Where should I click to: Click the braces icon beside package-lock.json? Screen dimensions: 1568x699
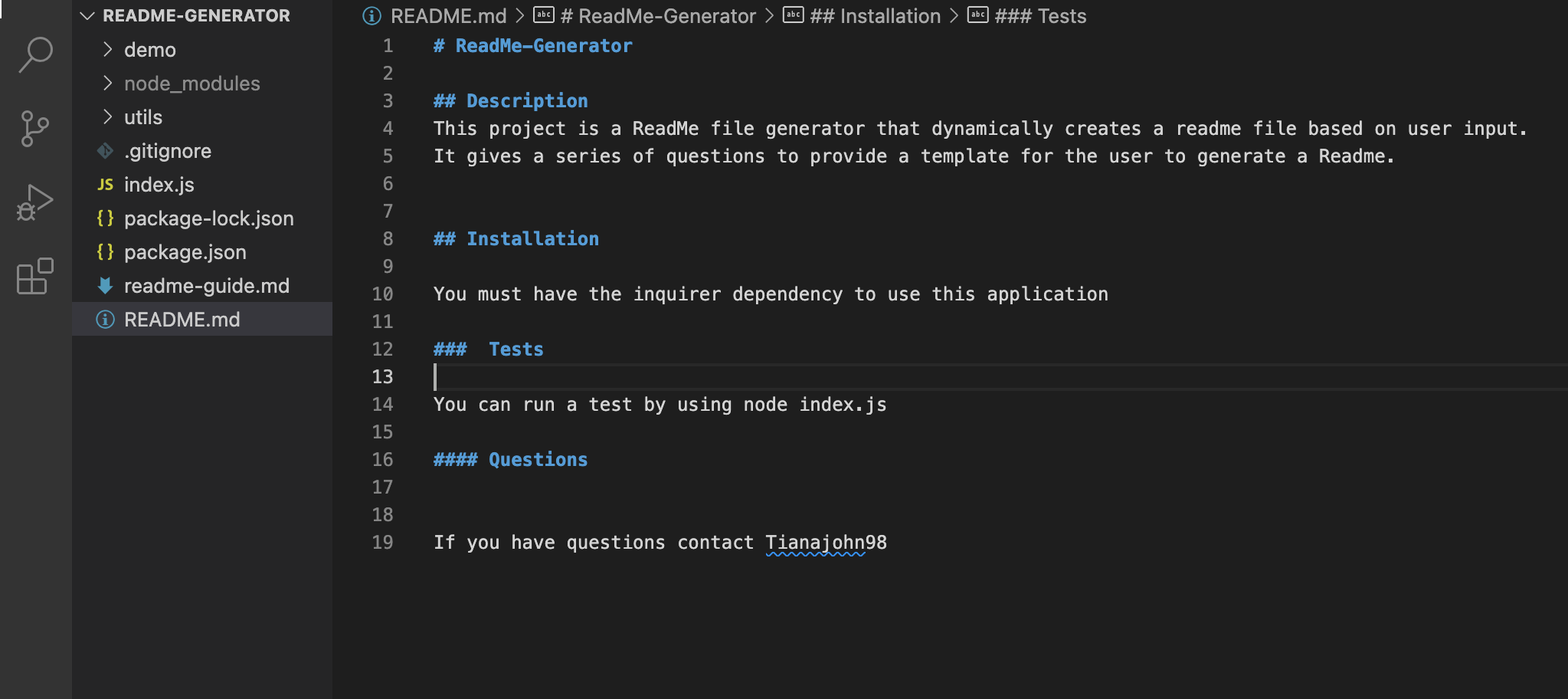pos(106,218)
